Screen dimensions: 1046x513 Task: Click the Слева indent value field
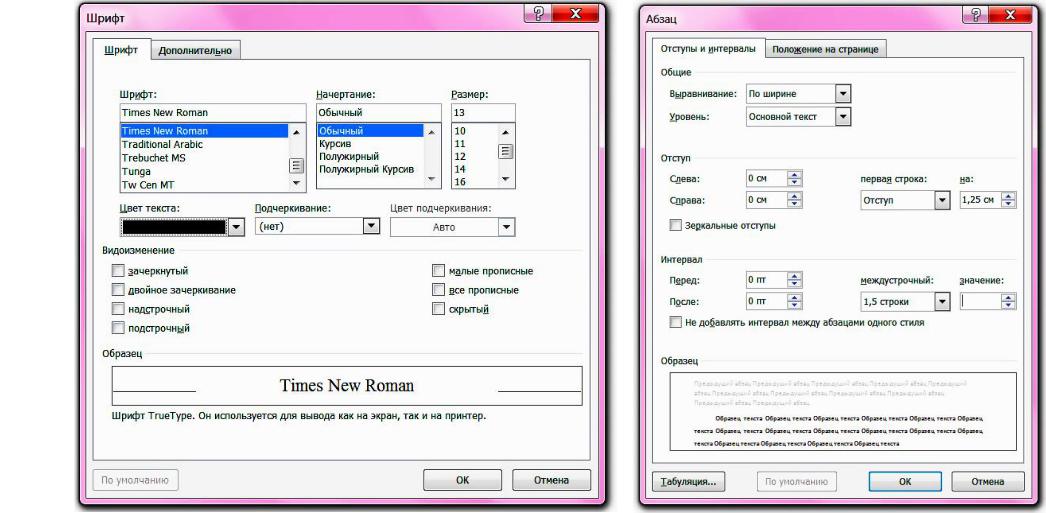(766, 178)
